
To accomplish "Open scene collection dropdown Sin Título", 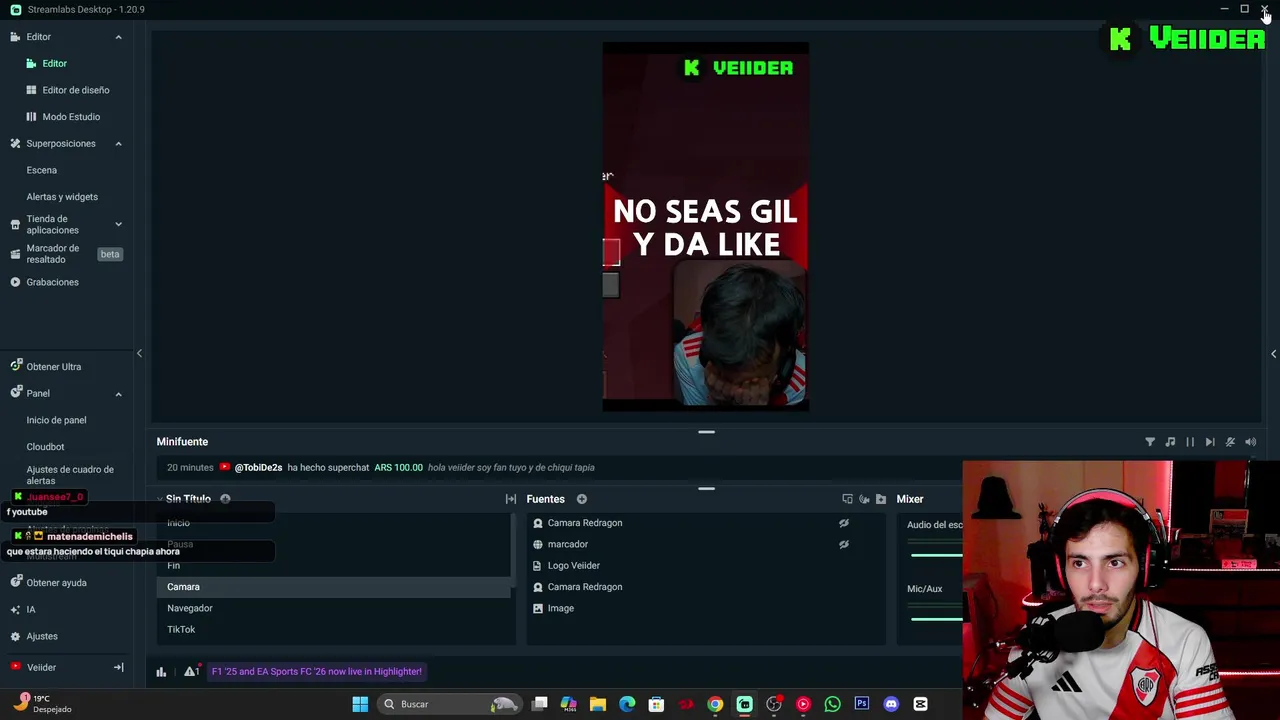I will pos(188,499).
